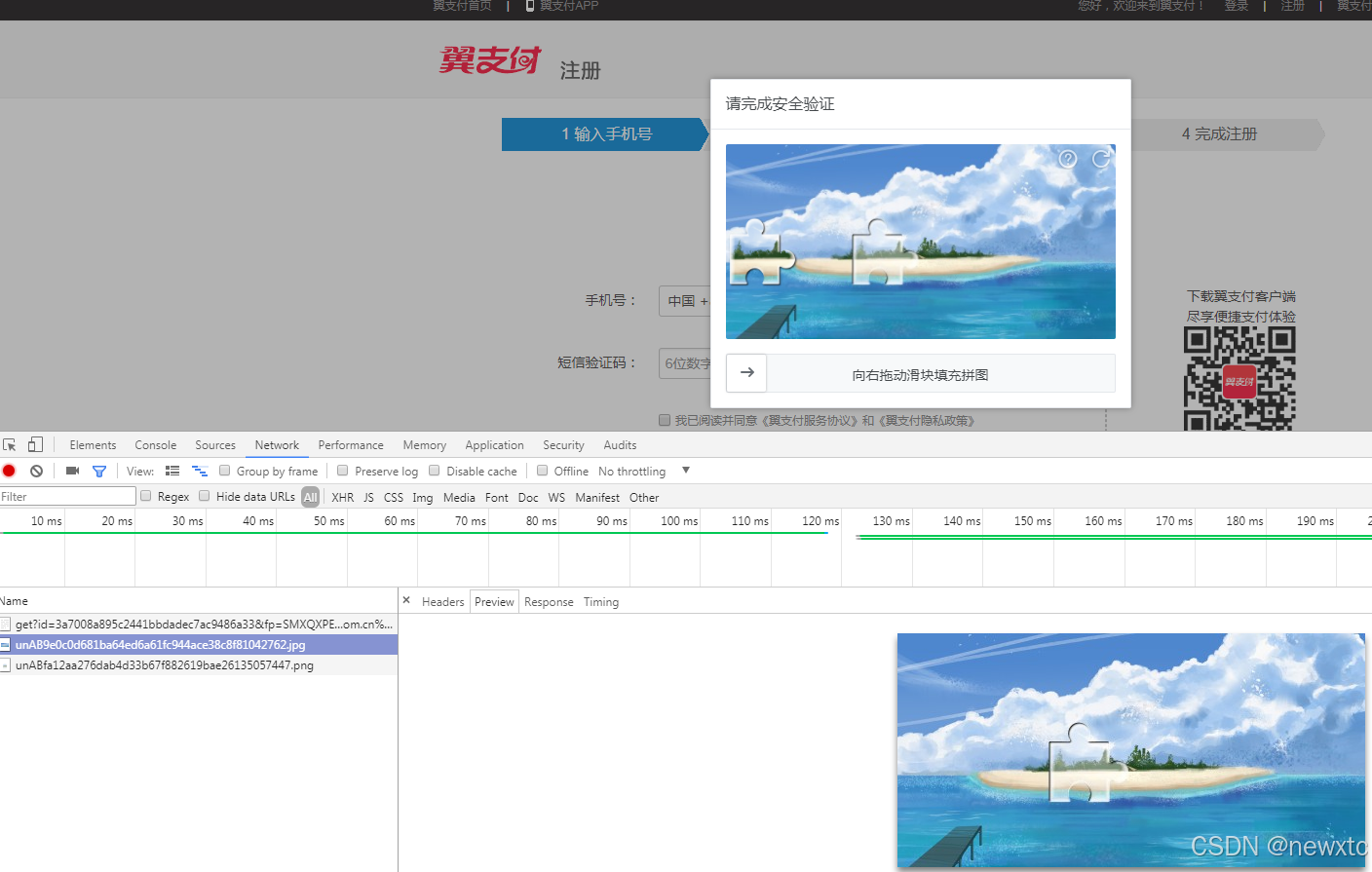Viewport: 1372px width, 872px height.
Task: Select the unAB9e0c...jpg request row
Action: (x=199, y=645)
